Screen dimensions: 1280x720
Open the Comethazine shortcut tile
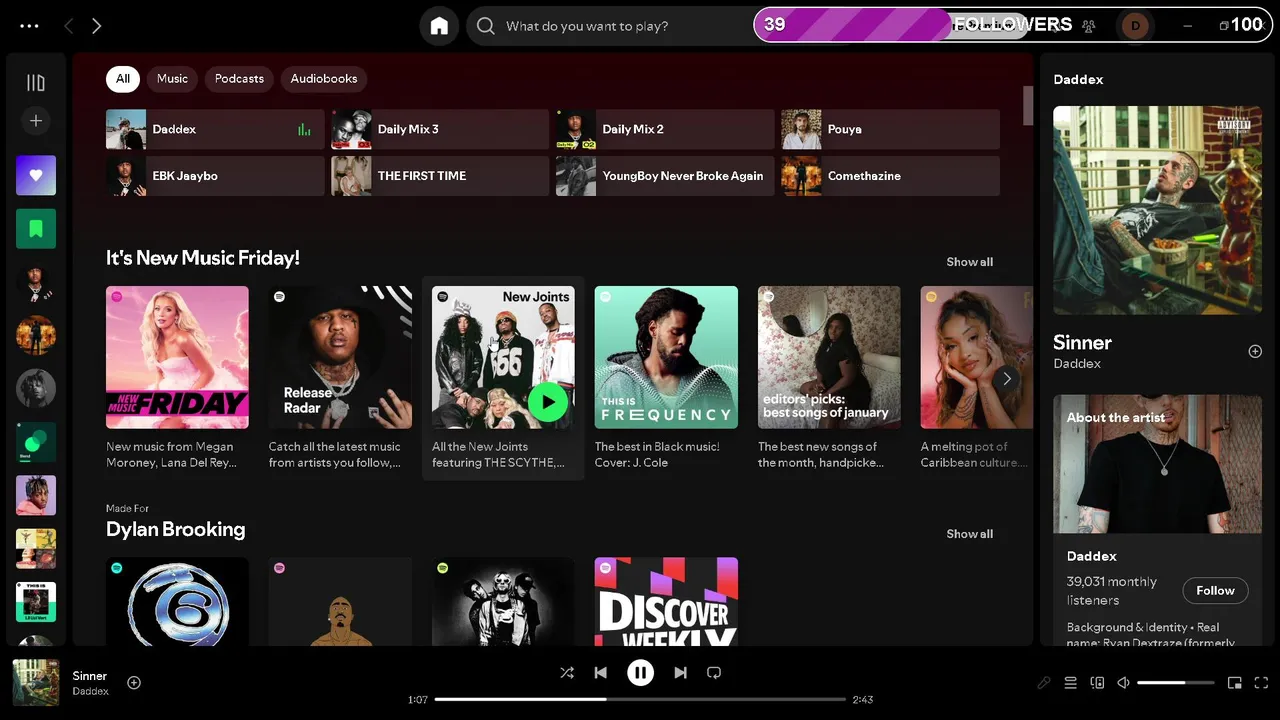(x=890, y=176)
